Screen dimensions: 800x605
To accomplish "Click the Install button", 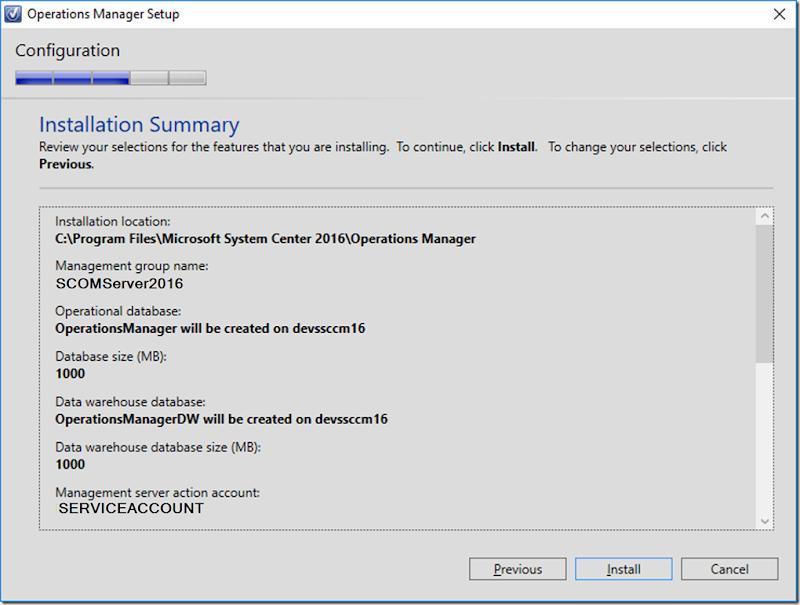I will 623,569.
